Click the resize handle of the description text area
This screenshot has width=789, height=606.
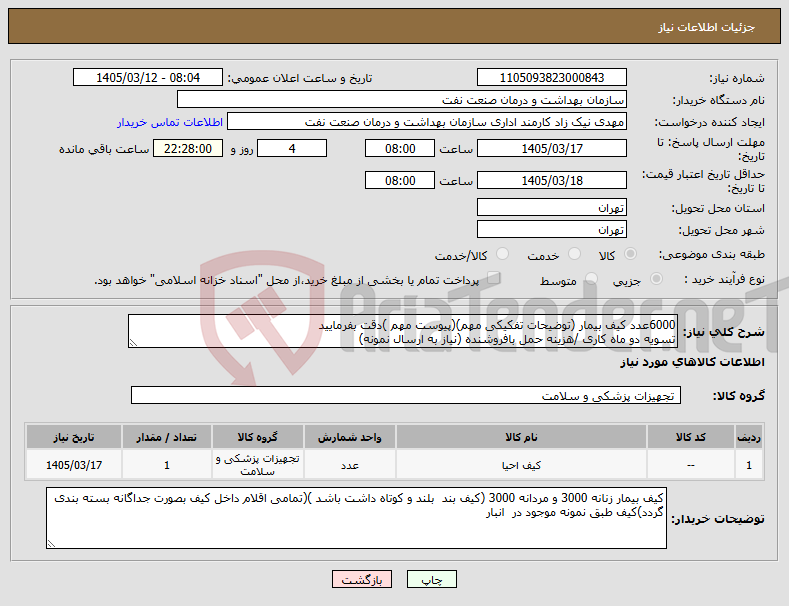coord(133,343)
